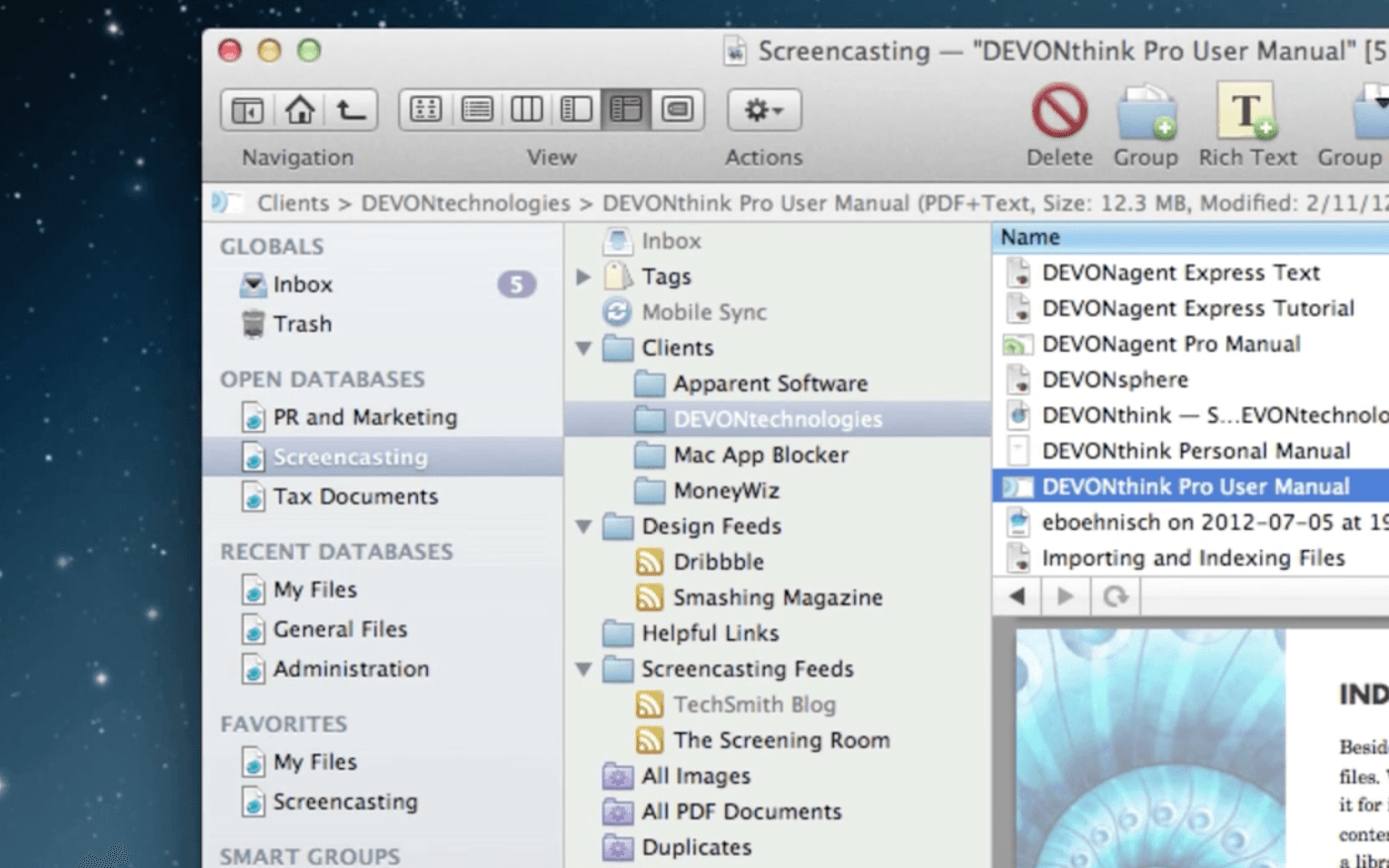Click the PDF preview cover thumbnail
This screenshot has width=1389, height=868.
pyautogui.click(x=1151, y=749)
